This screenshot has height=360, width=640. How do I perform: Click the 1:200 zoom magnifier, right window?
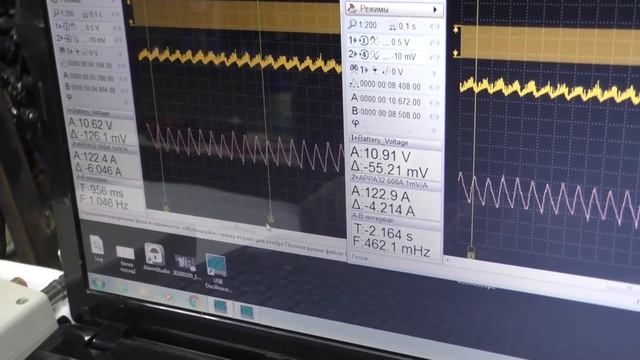[x=352, y=24]
